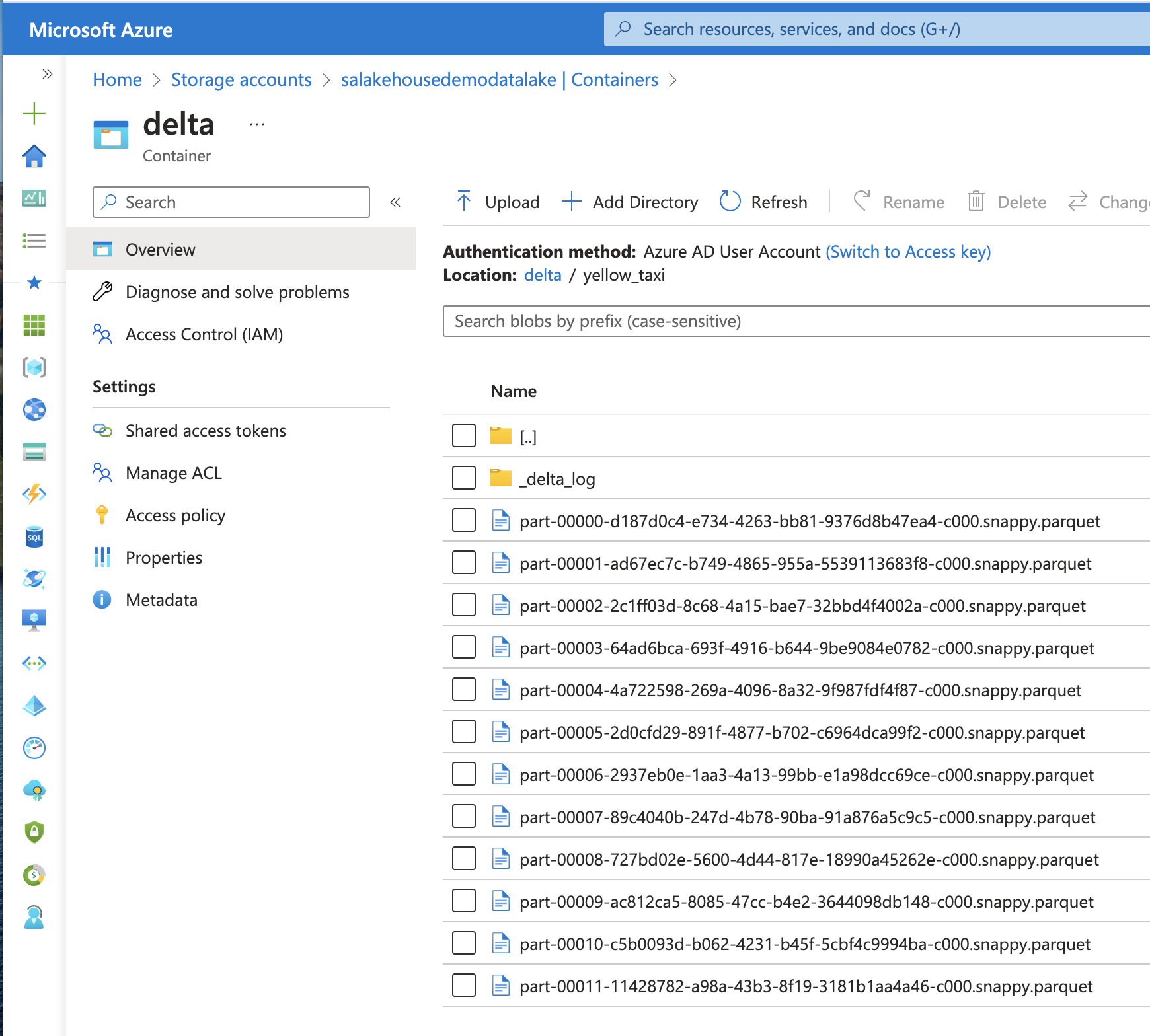The height and width of the screenshot is (1036, 1150).
Task: Click the Upload toolbar button
Action: click(x=498, y=202)
